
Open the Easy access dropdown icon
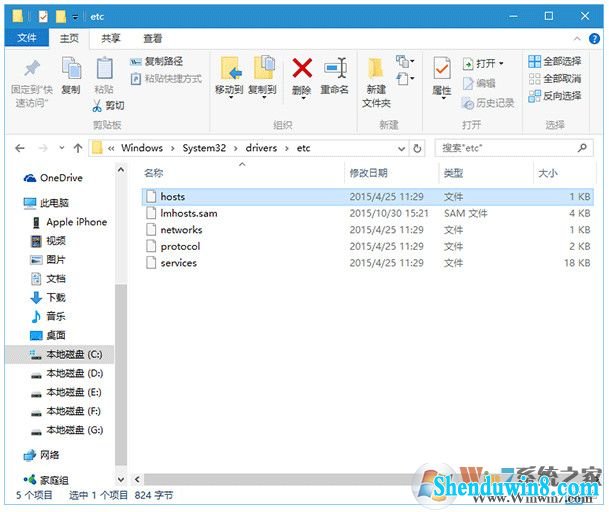[x=405, y=79]
